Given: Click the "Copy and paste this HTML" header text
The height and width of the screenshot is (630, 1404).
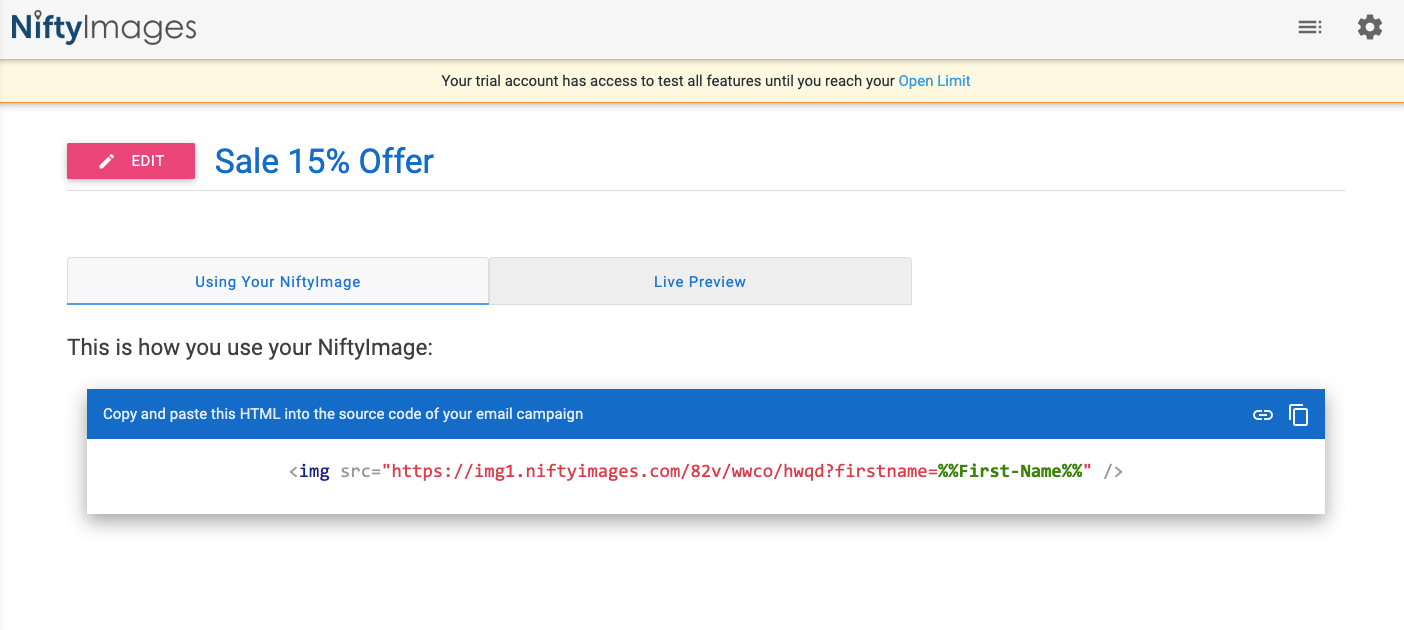Looking at the screenshot, I should pyautogui.click(x=343, y=414).
